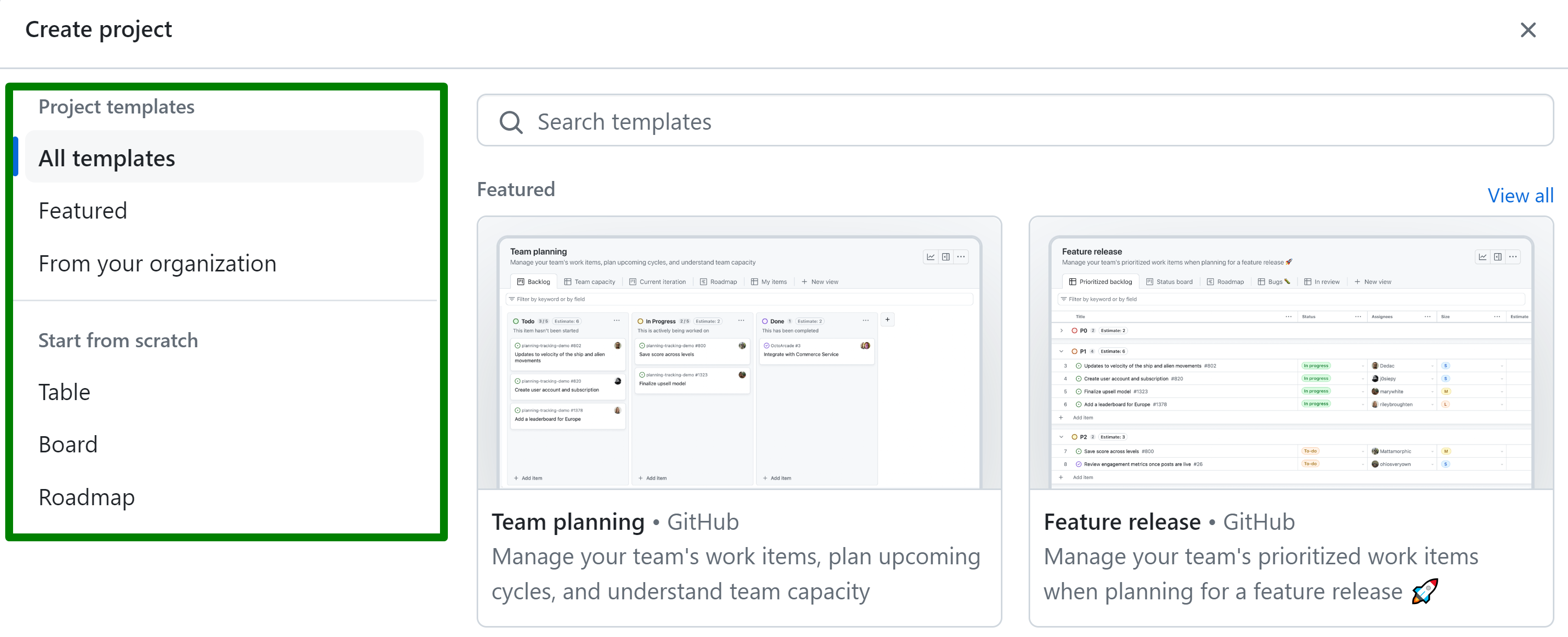
Task: Click the Feature release template description text
Action: click(1260, 574)
